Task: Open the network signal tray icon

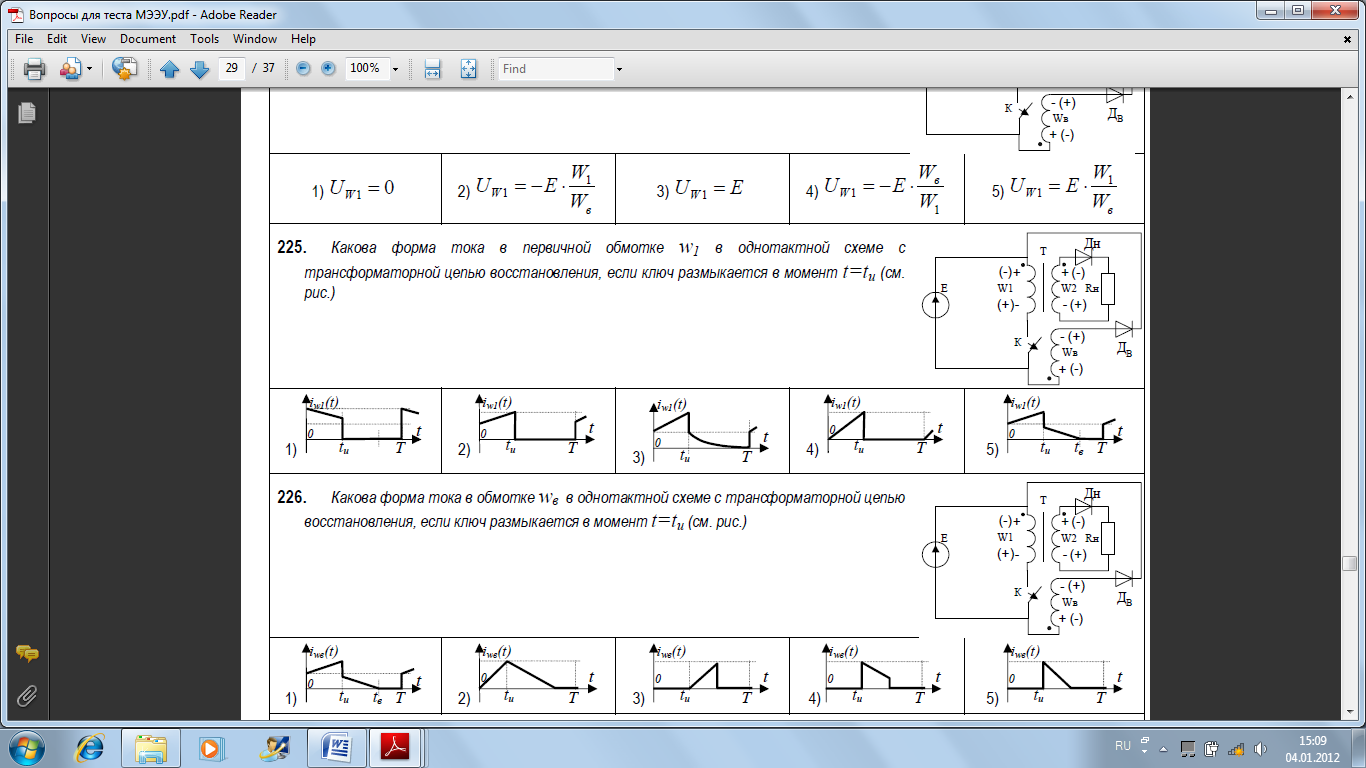Action: click(x=1236, y=747)
